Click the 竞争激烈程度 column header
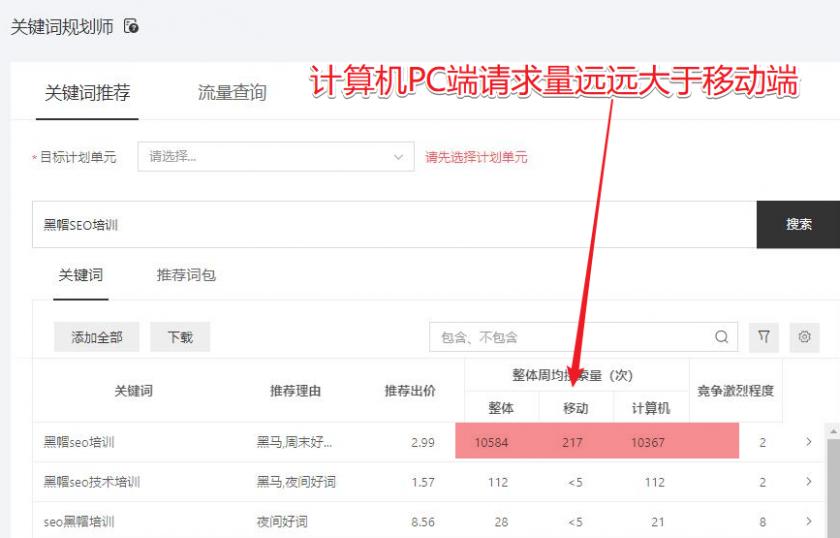This screenshot has height=538, width=840. pyautogui.click(x=735, y=391)
